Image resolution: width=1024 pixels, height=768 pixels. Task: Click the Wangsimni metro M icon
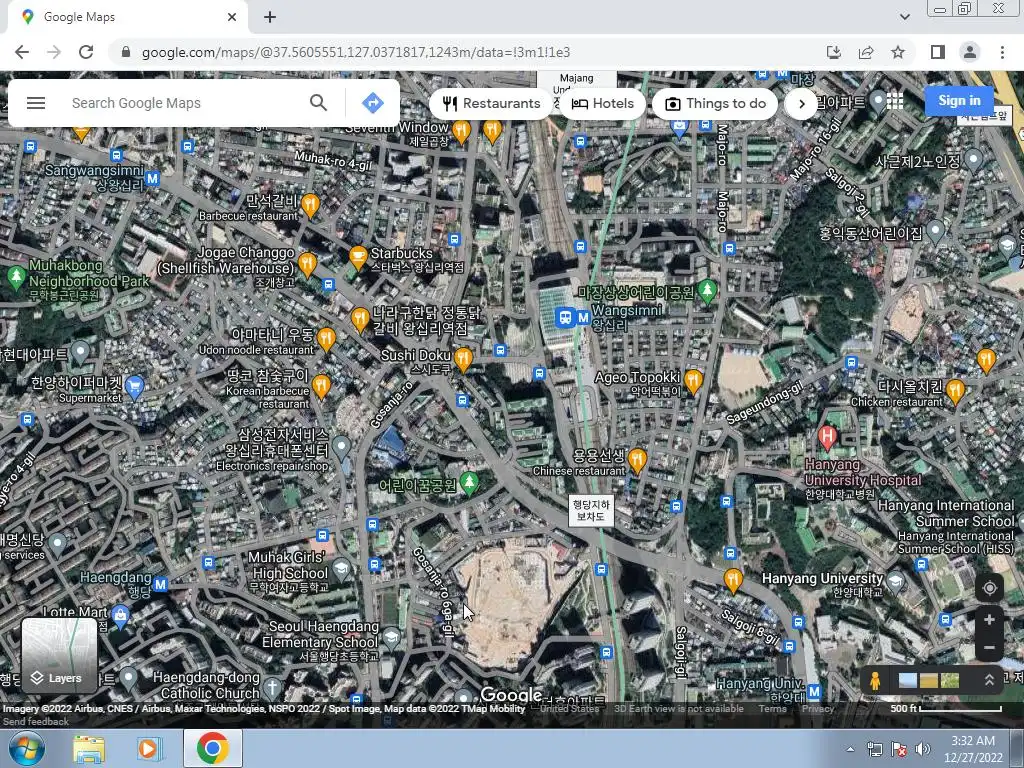coord(584,318)
